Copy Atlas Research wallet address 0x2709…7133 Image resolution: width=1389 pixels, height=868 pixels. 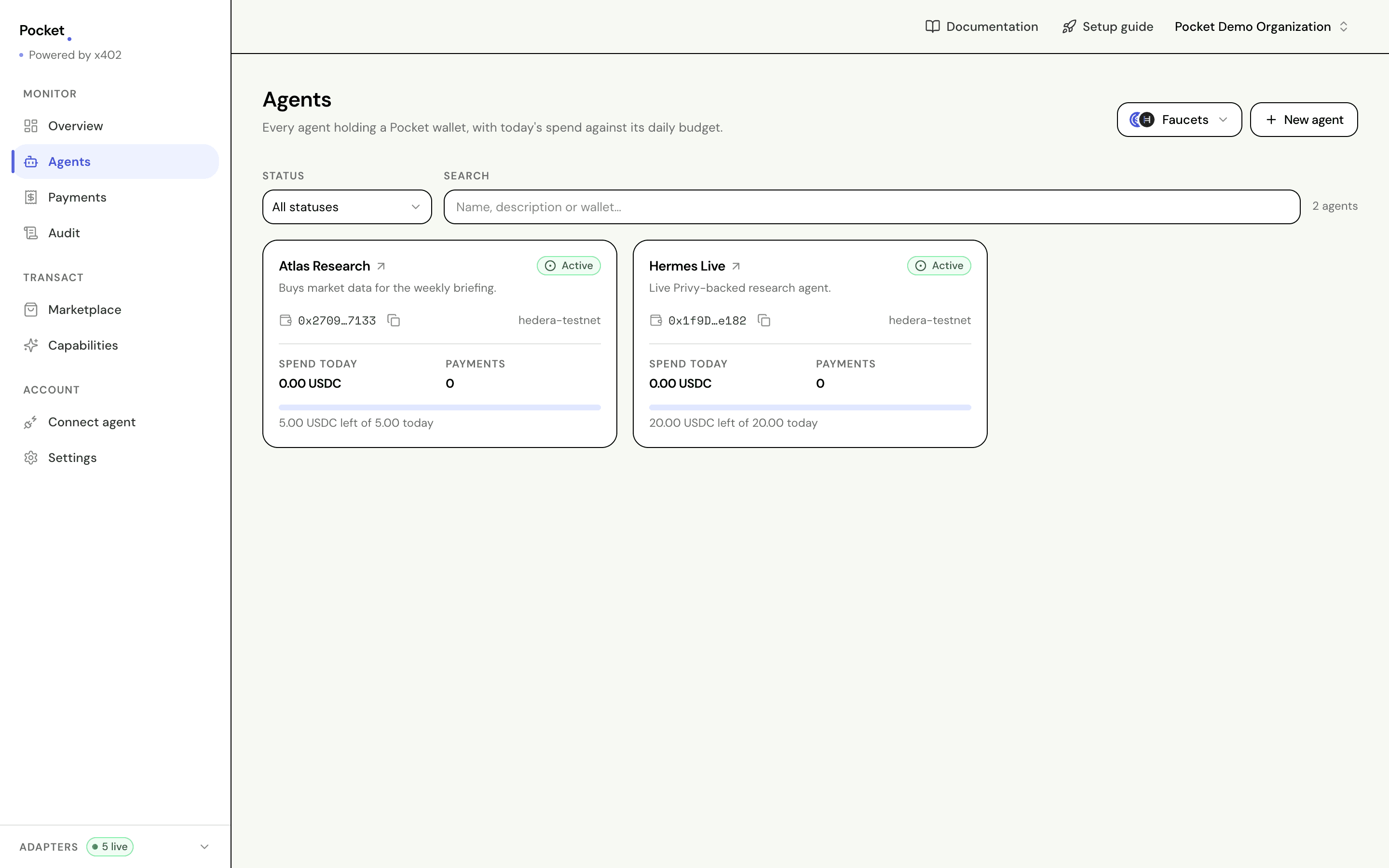(394, 320)
